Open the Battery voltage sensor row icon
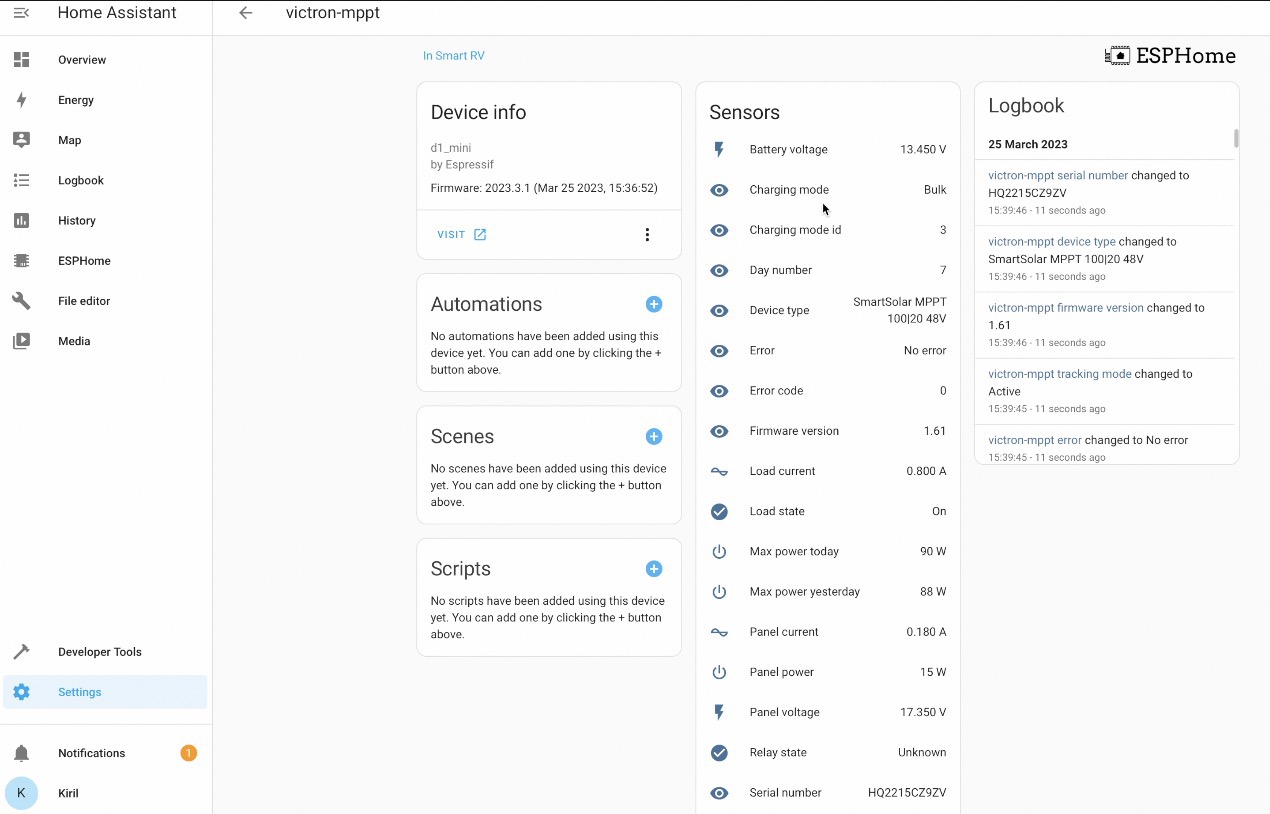 point(719,150)
